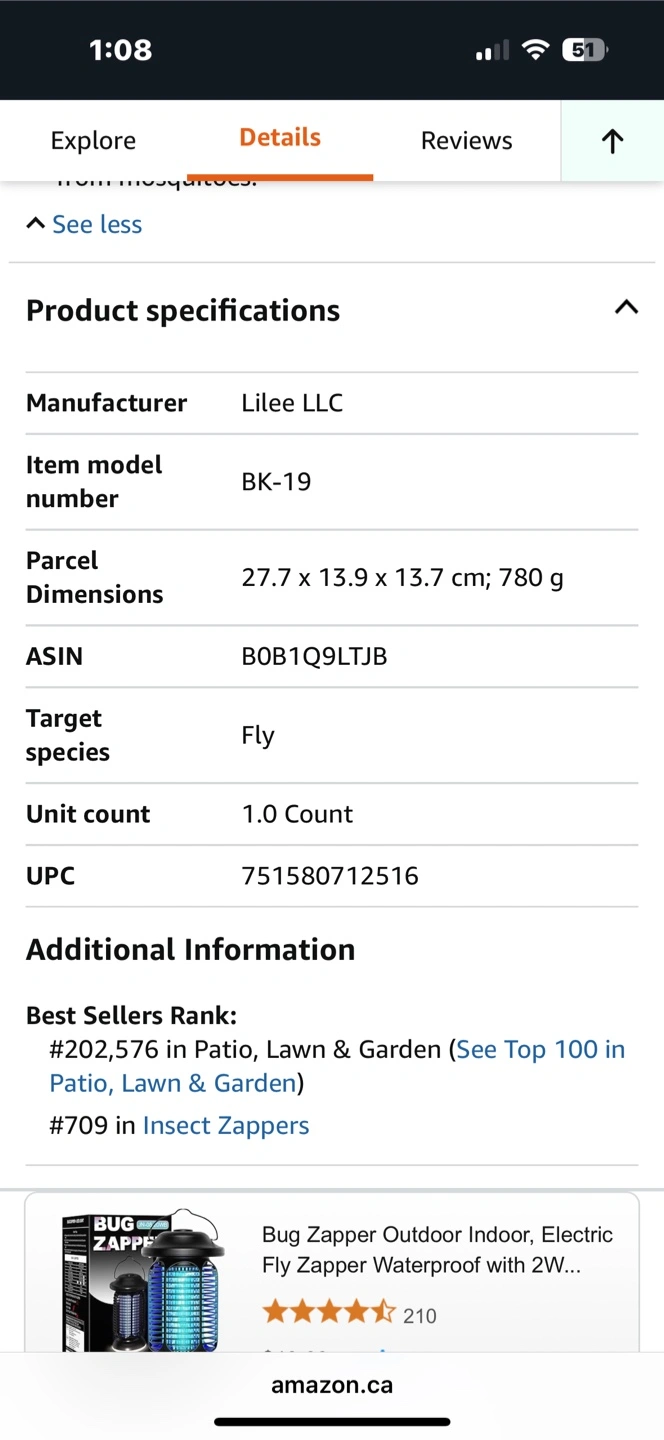The height and width of the screenshot is (1440, 664).
Task: Tap the scroll-to-top arrow icon
Action: [612, 141]
